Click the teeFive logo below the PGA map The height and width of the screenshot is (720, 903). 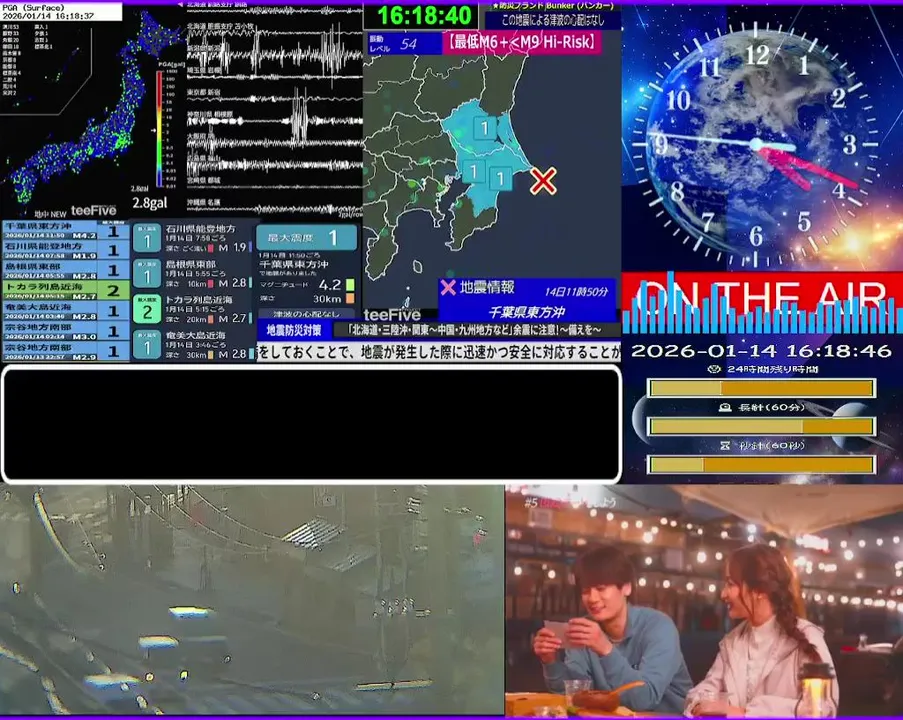(x=93, y=210)
